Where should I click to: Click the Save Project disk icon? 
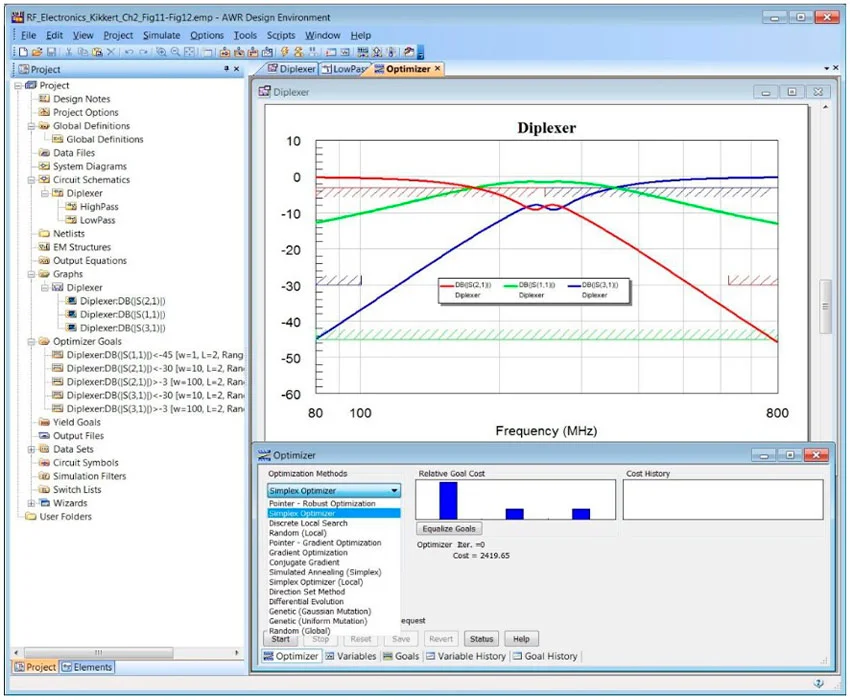coord(50,51)
